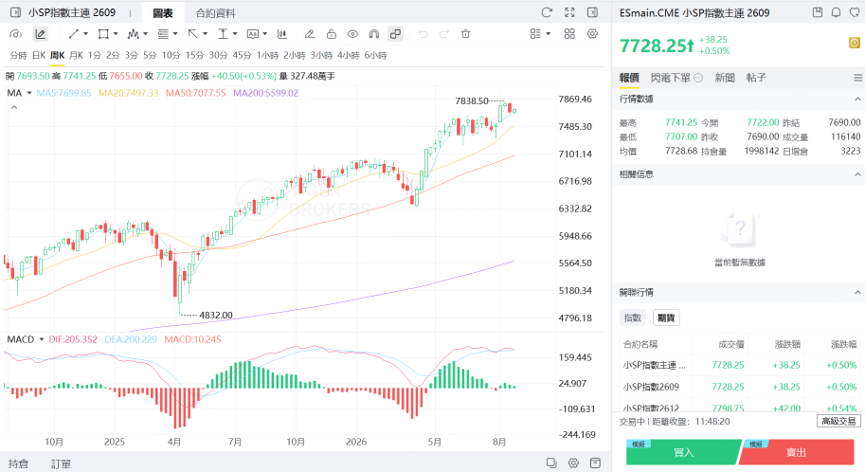Viewport: 865px width, 472px height.
Task: Select the 日K timeframe
Action: click(39, 55)
